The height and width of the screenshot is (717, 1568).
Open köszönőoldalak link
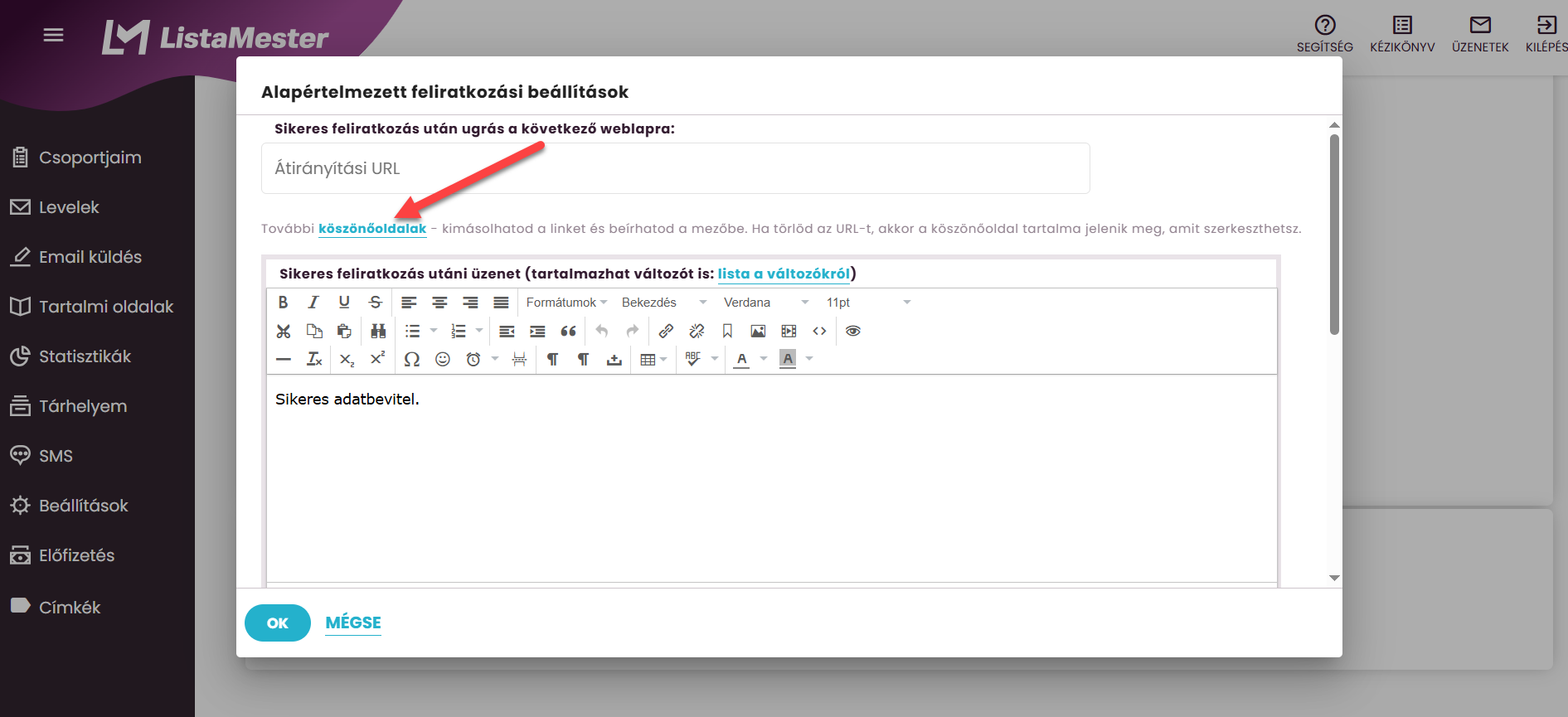tap(372, 229)
